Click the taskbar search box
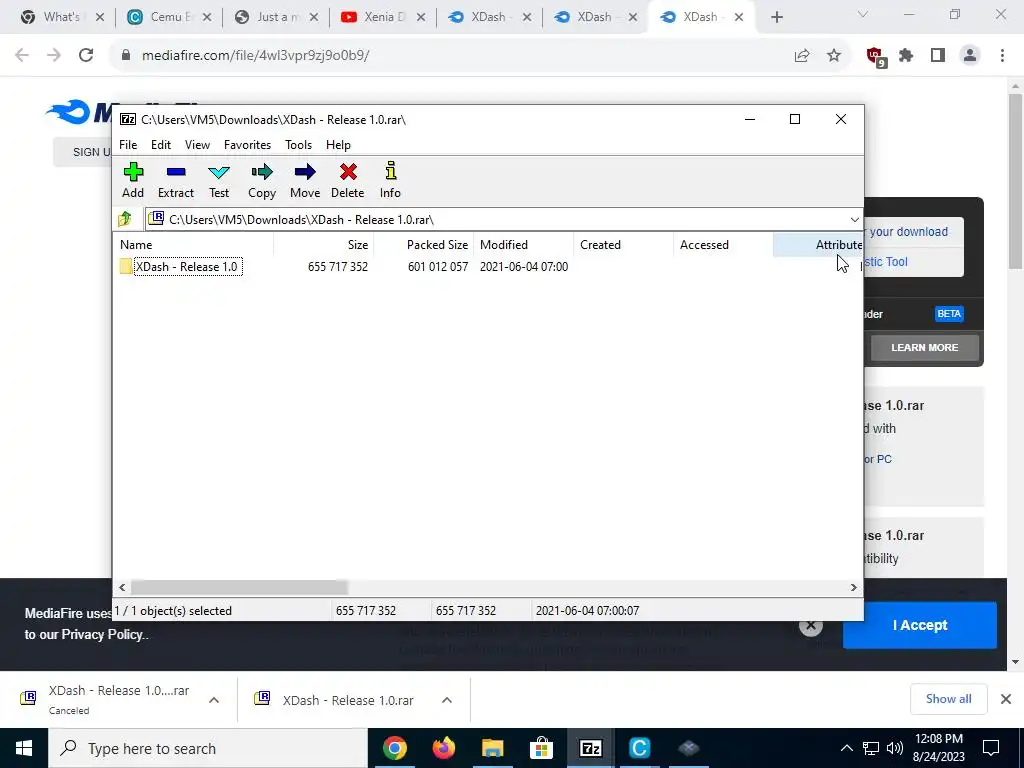The height and width of the screenshot is (768, 1024). coord(208,748)
